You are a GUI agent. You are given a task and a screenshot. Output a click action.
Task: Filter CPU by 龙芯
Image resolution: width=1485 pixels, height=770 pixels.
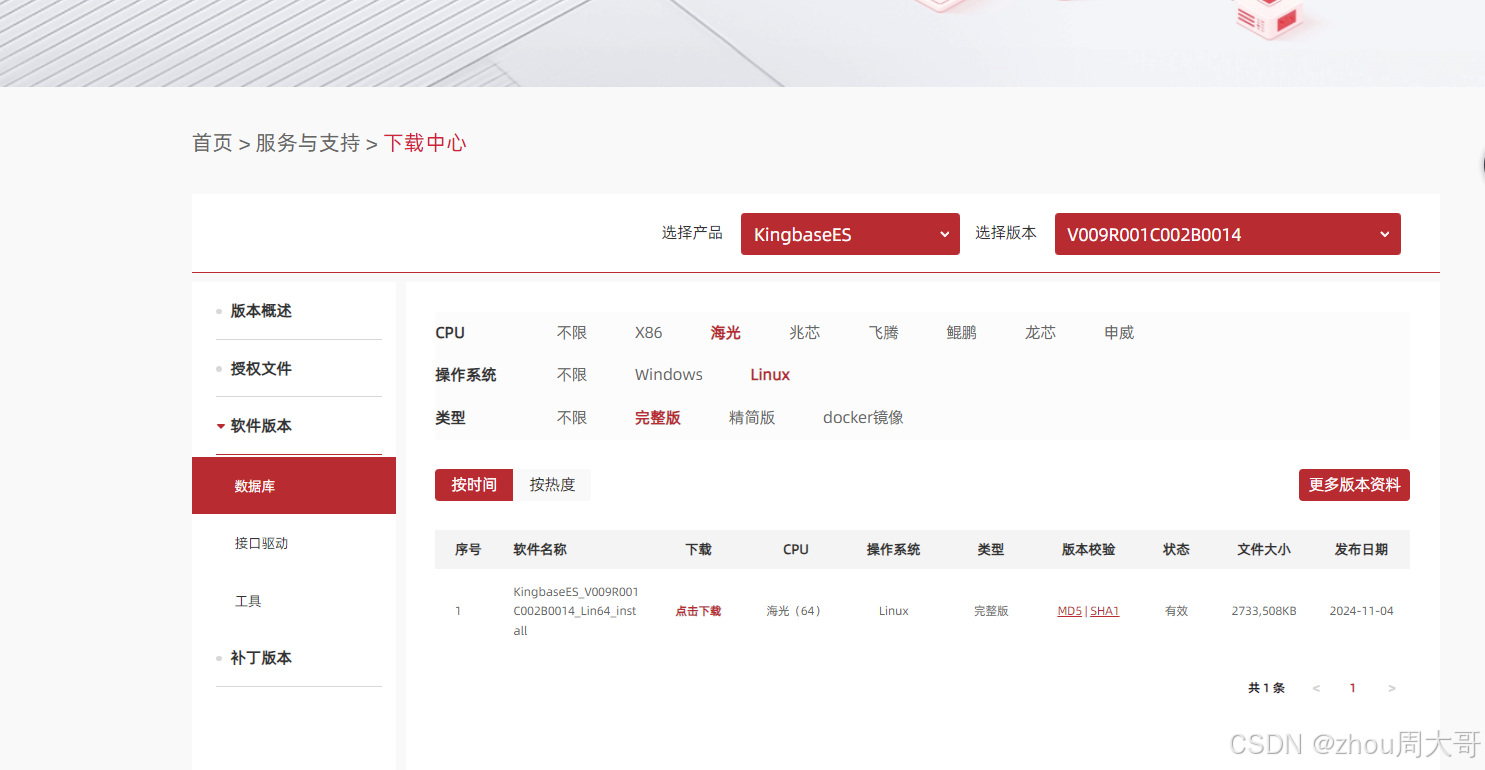[x=1040, y=333]
